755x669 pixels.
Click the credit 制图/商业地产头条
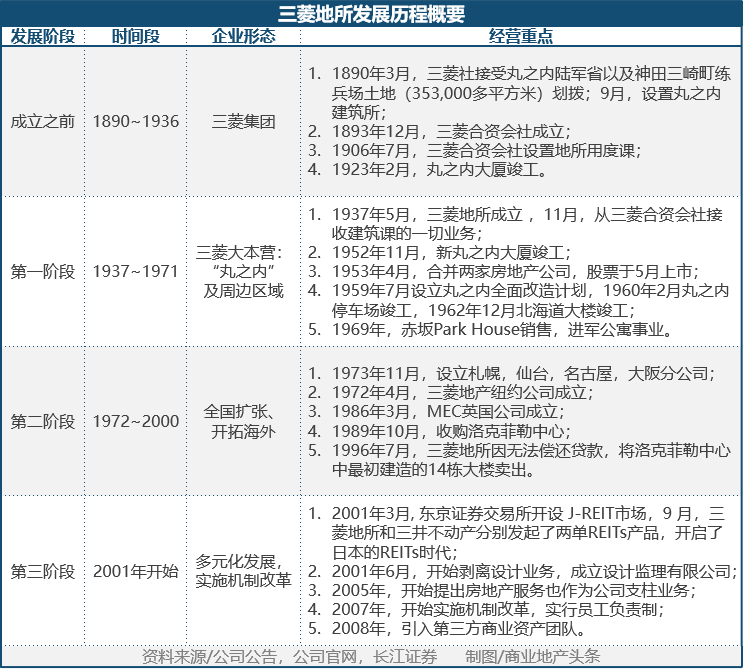[x=533, y=656]
